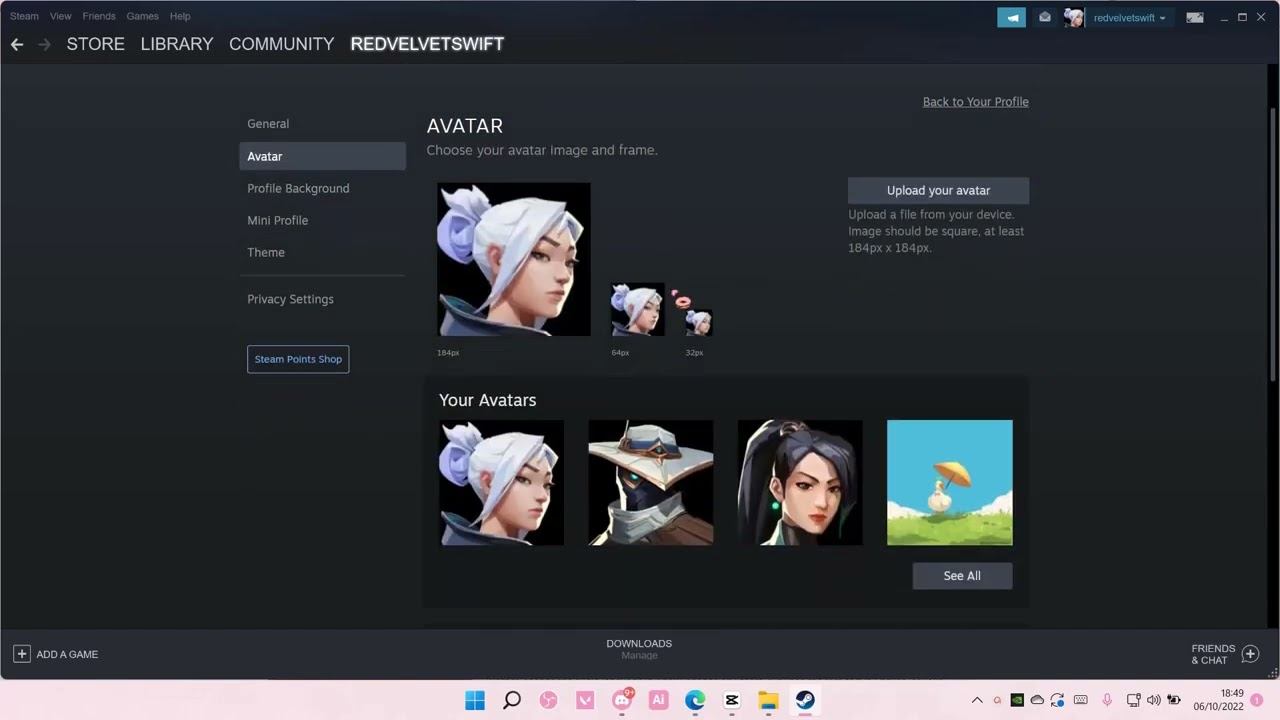Click Back to Your Profile link
This screenshot has height=720, width=1280.
[x=975, y=102]
